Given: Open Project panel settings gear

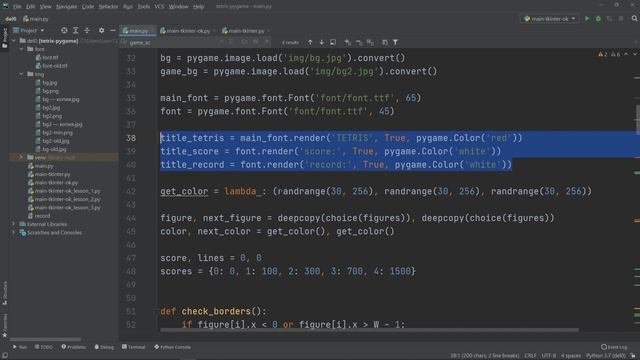Looking at the screenshot, I should 101,31.
